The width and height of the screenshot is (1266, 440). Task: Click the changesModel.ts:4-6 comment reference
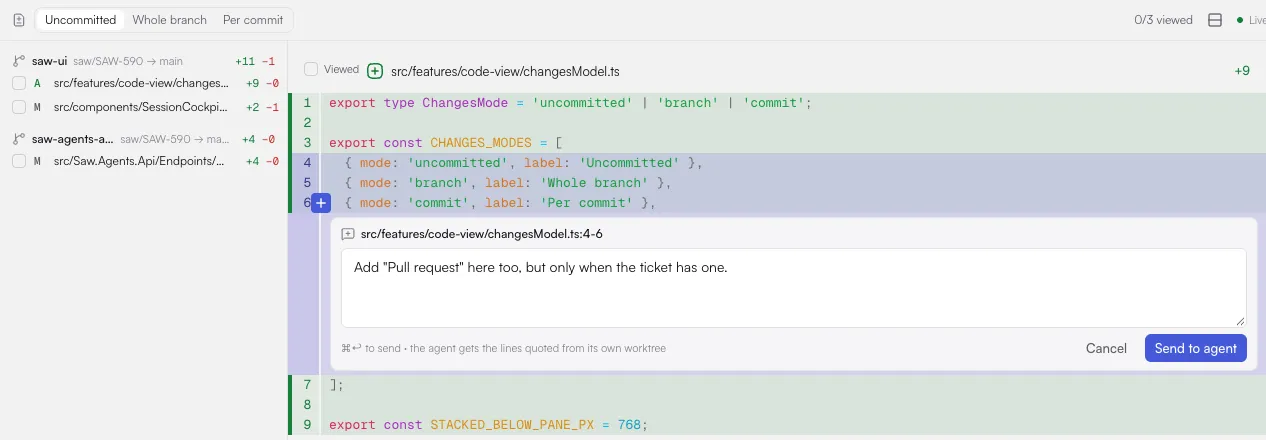click(x=481, y=234)
